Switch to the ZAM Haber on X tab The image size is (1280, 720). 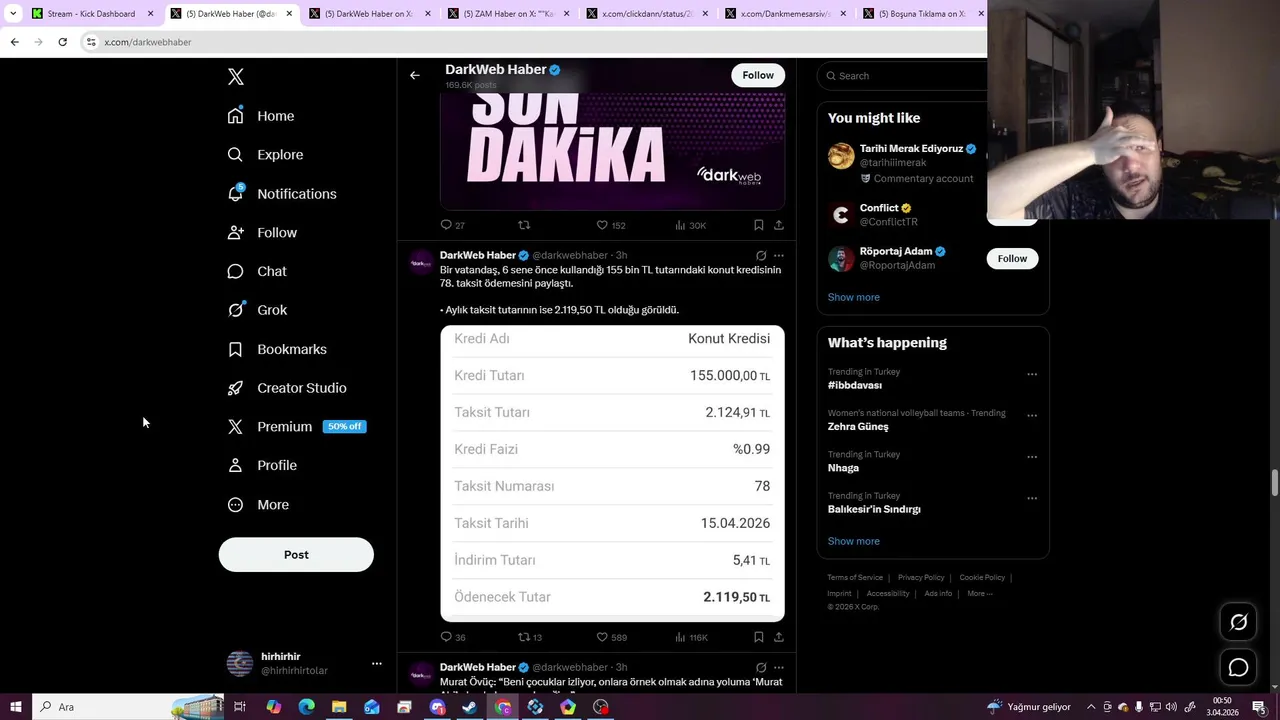click(508, 14)
